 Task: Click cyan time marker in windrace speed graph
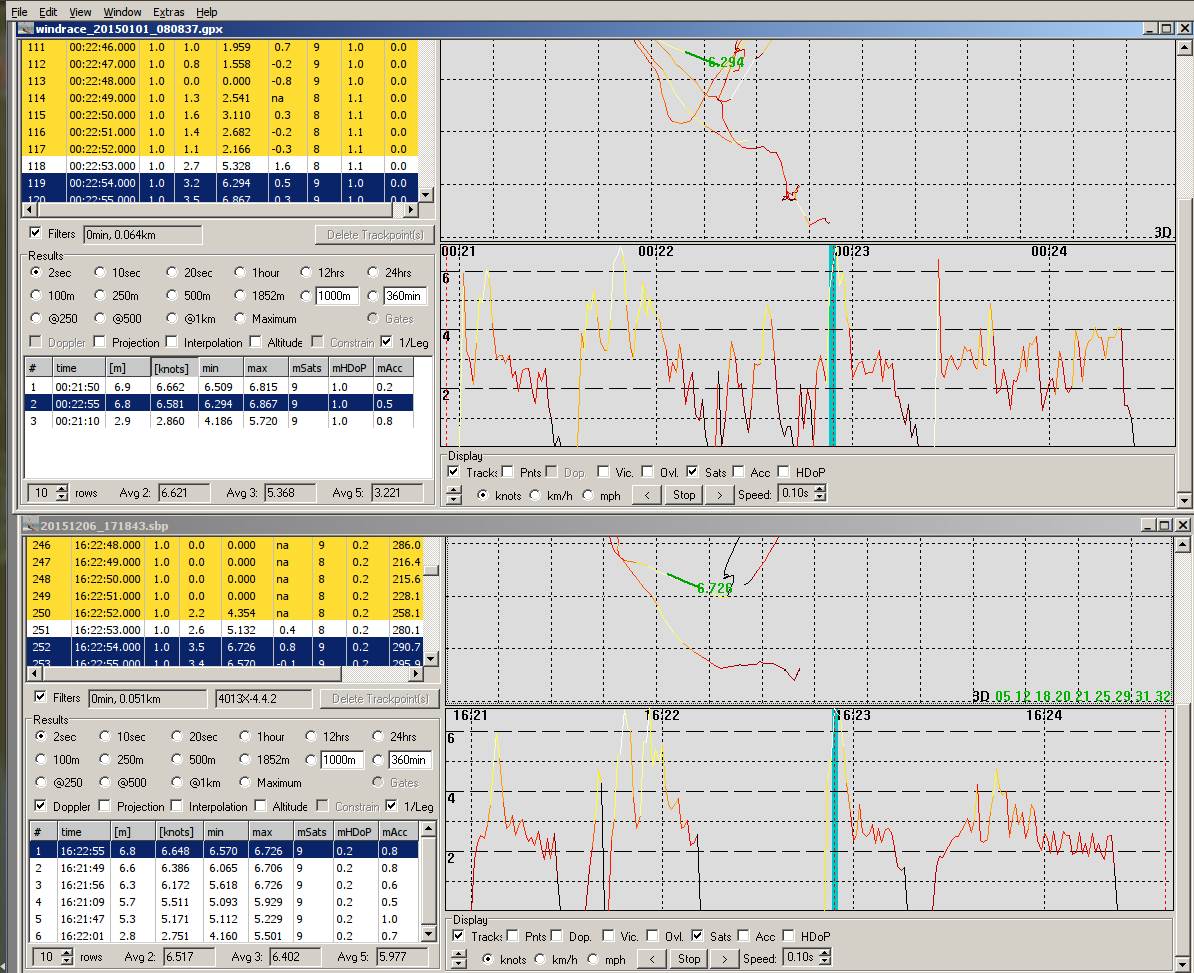click(831, 350)
